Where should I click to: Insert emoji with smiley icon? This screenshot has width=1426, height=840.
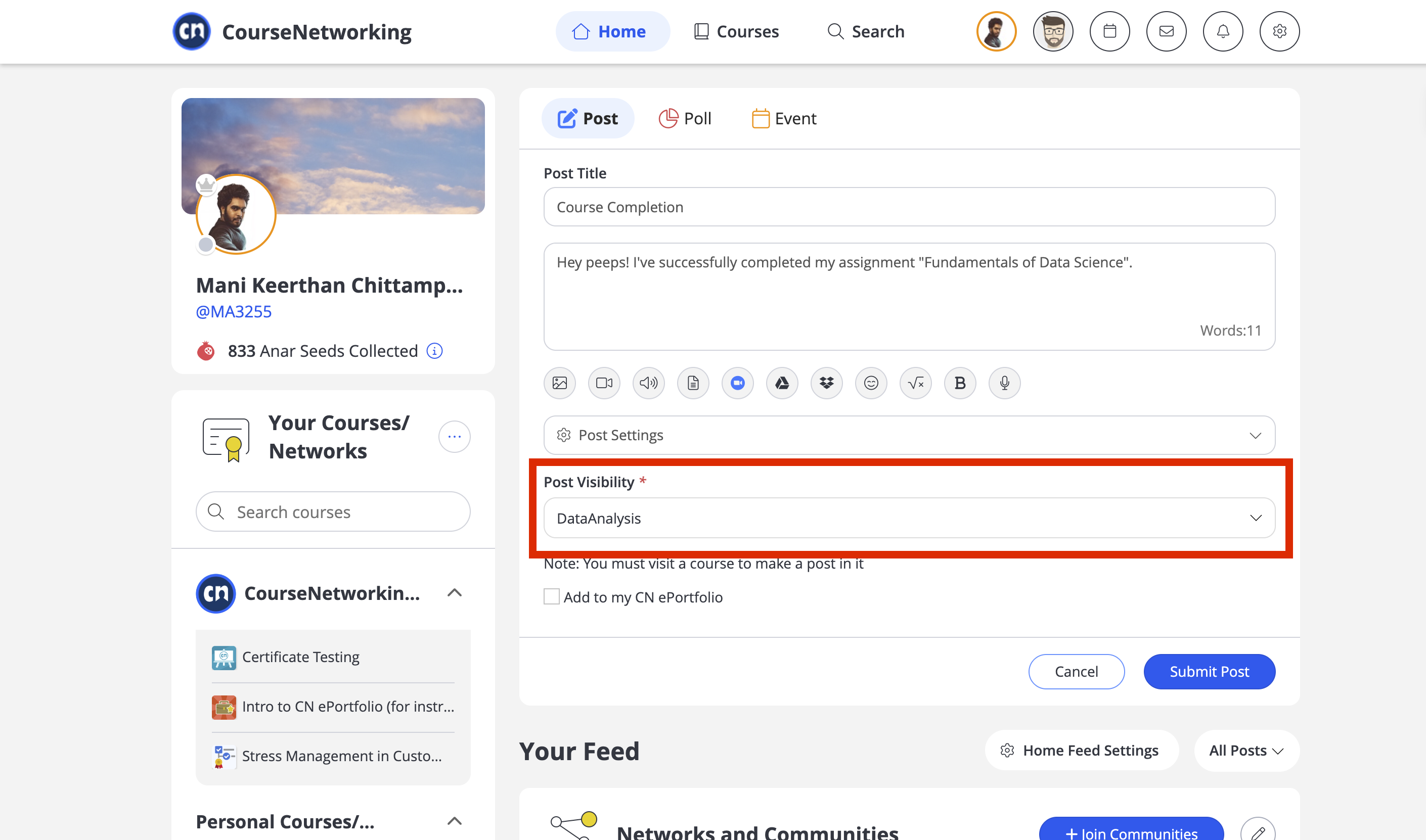(x=871, y=383)
